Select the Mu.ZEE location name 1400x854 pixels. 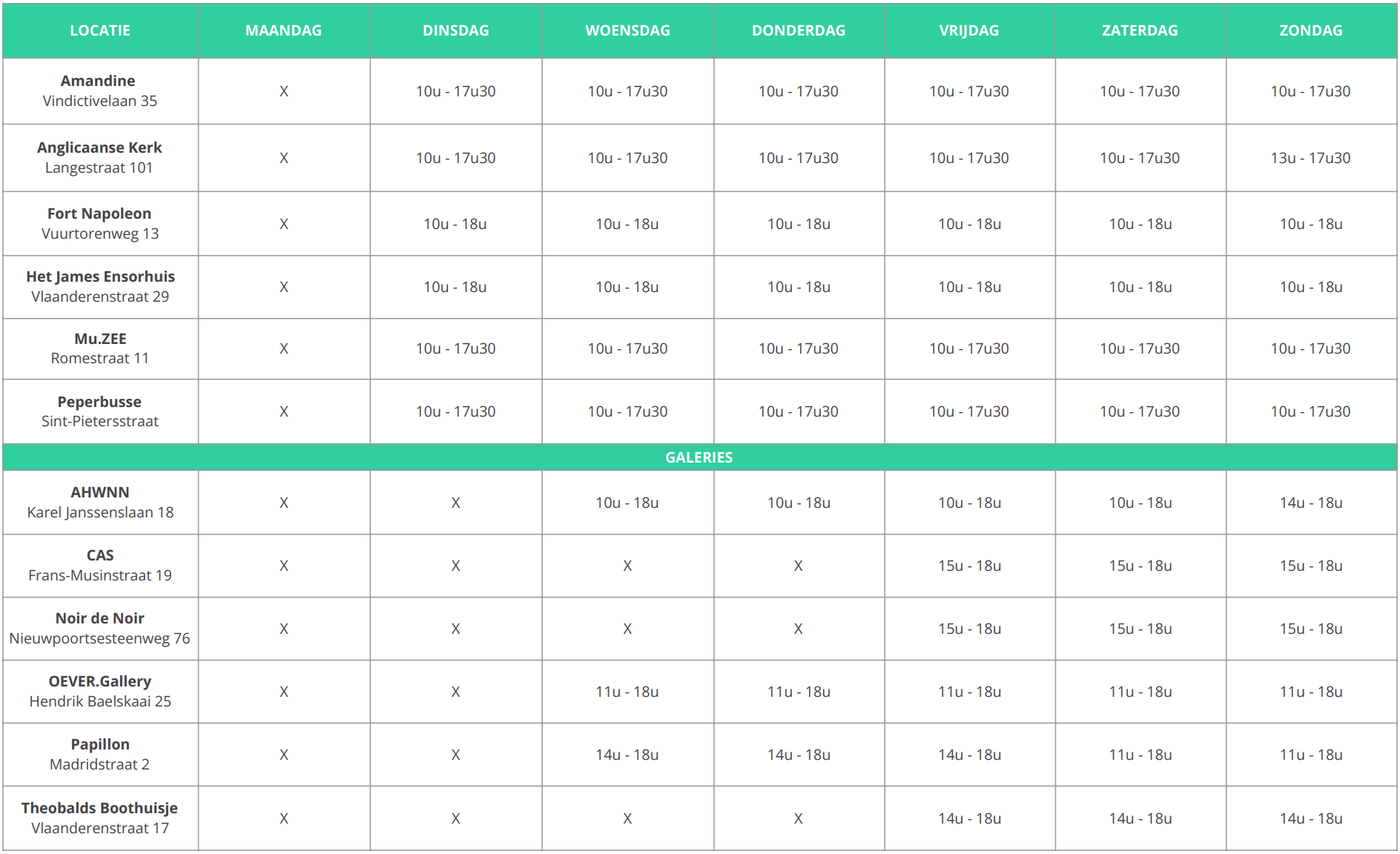coord(100,339)
